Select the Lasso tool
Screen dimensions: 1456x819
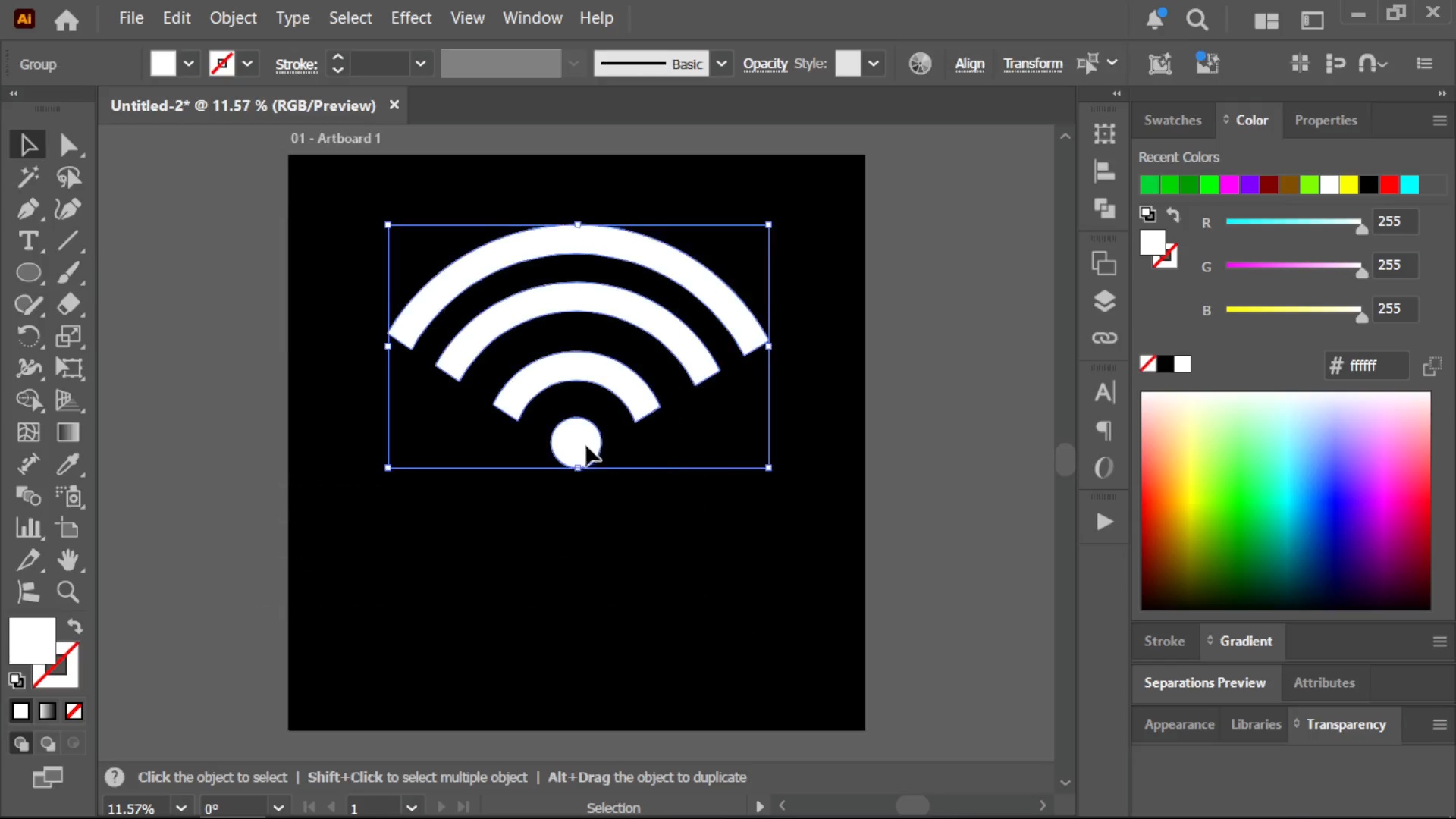point(68,177)
